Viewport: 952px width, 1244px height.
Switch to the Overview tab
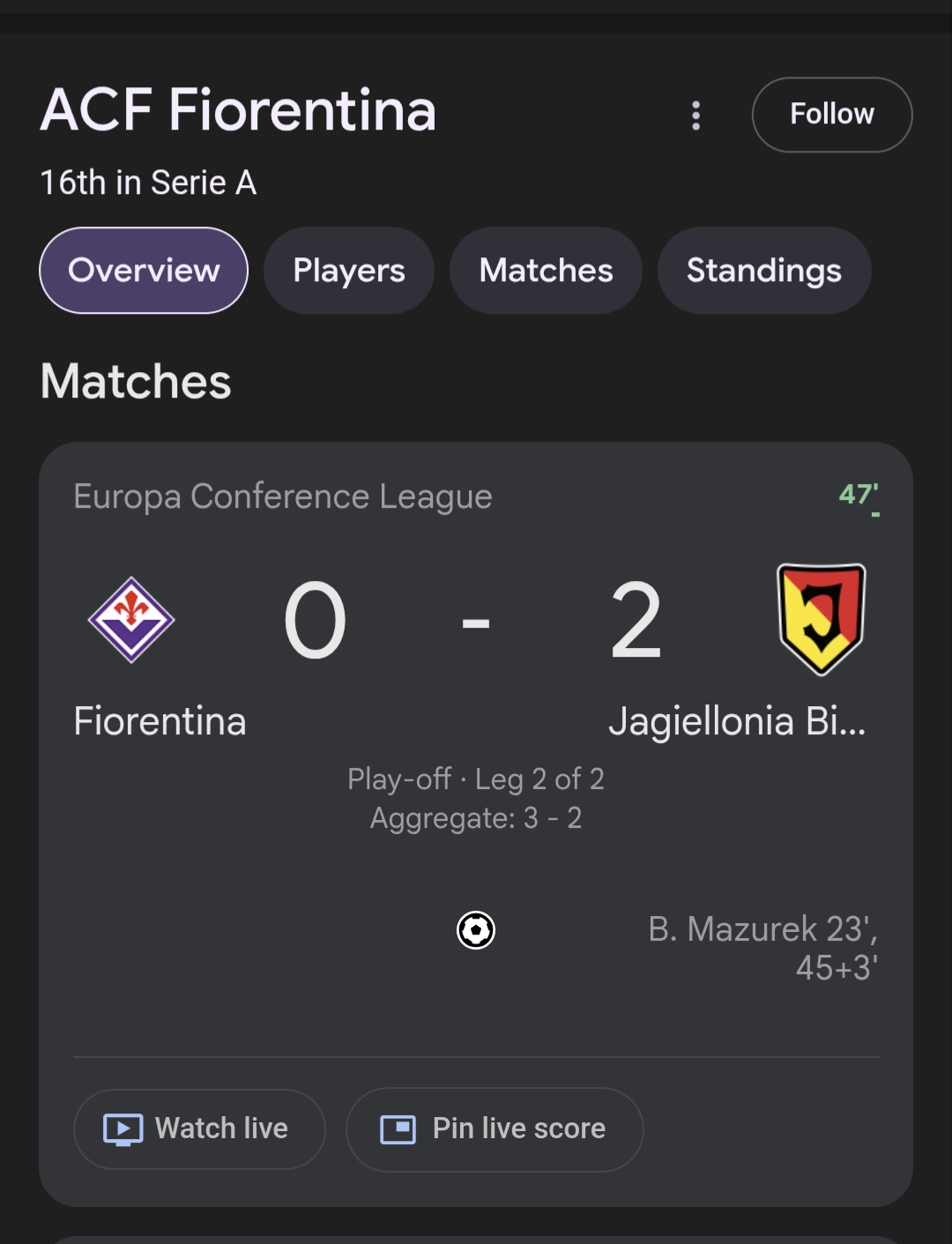point(144,271)
